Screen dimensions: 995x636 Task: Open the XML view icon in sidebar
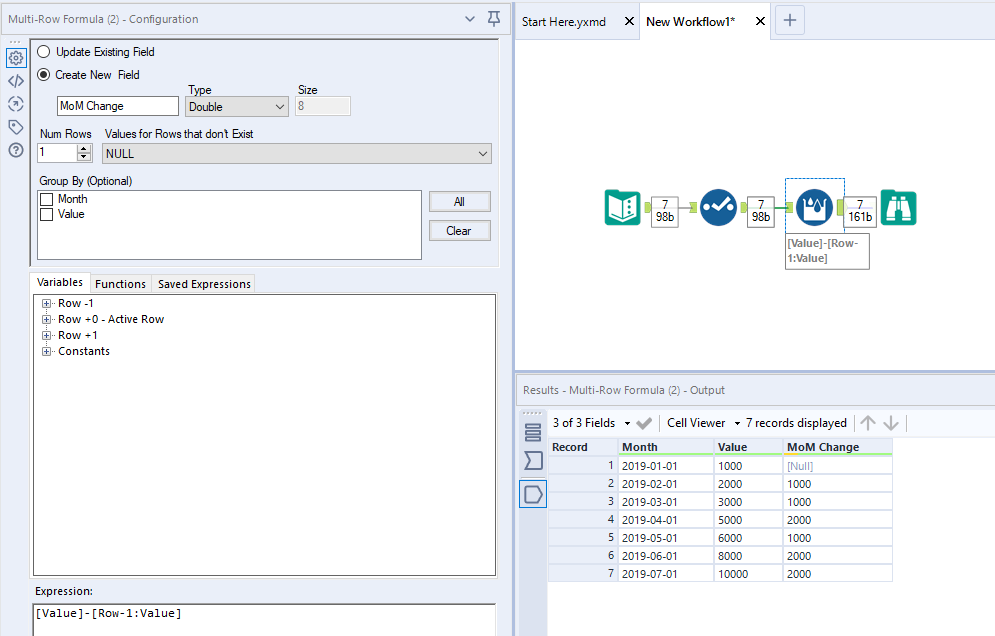(x=16, y=81)
